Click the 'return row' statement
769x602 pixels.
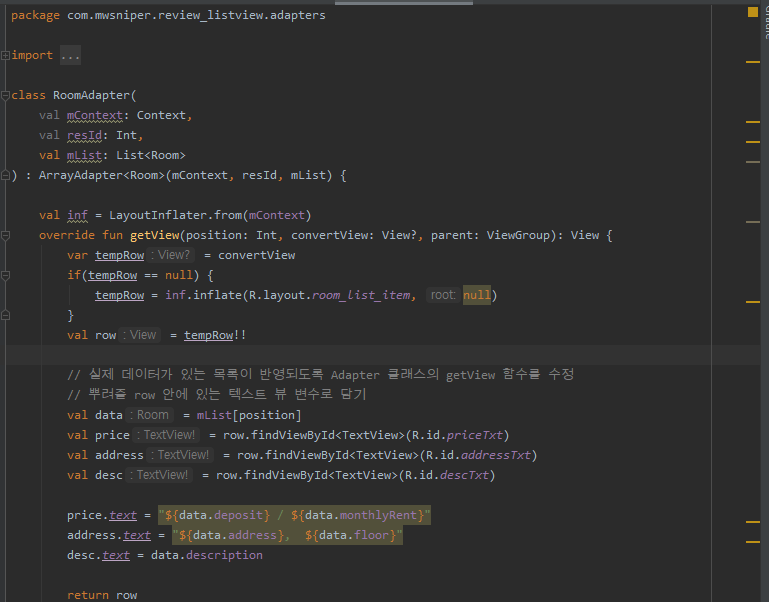pyautogui.click(x=102, y=595)
